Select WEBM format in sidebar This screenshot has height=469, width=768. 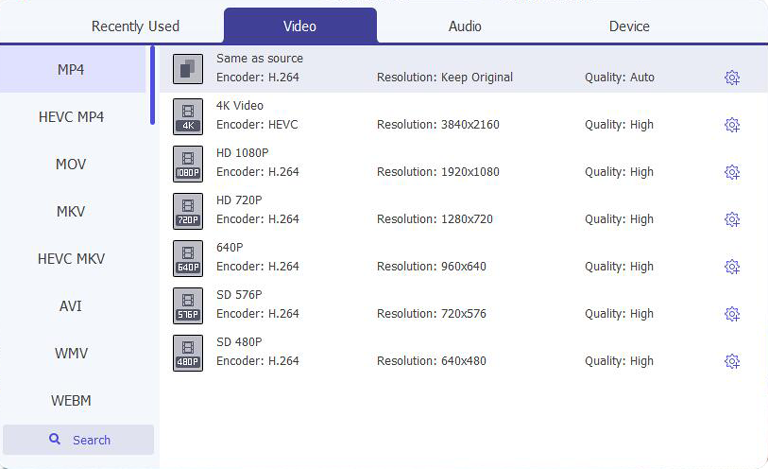click(73, 400)
